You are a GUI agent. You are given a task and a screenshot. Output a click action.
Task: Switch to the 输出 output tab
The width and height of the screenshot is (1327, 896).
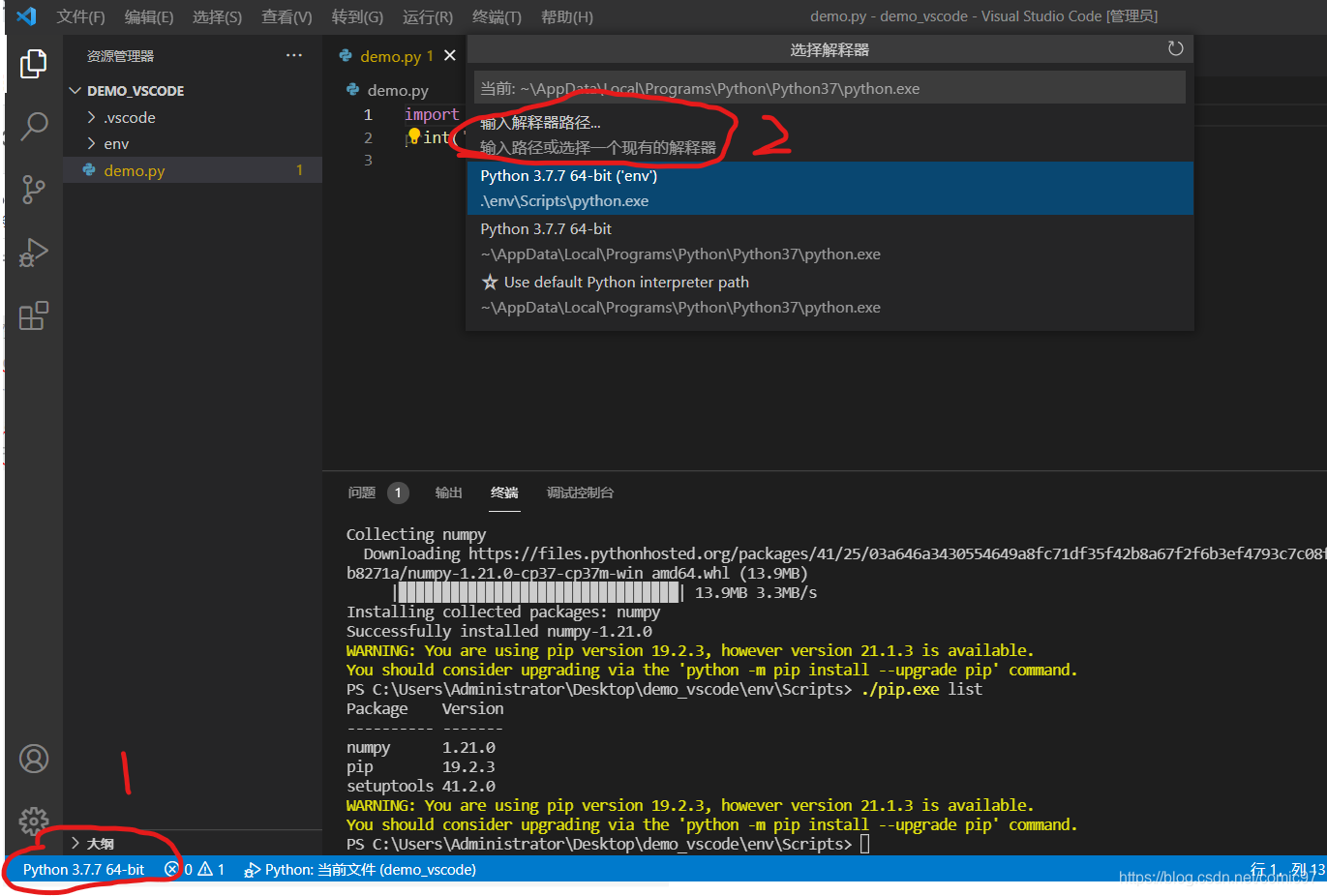[x=449, y=493]
